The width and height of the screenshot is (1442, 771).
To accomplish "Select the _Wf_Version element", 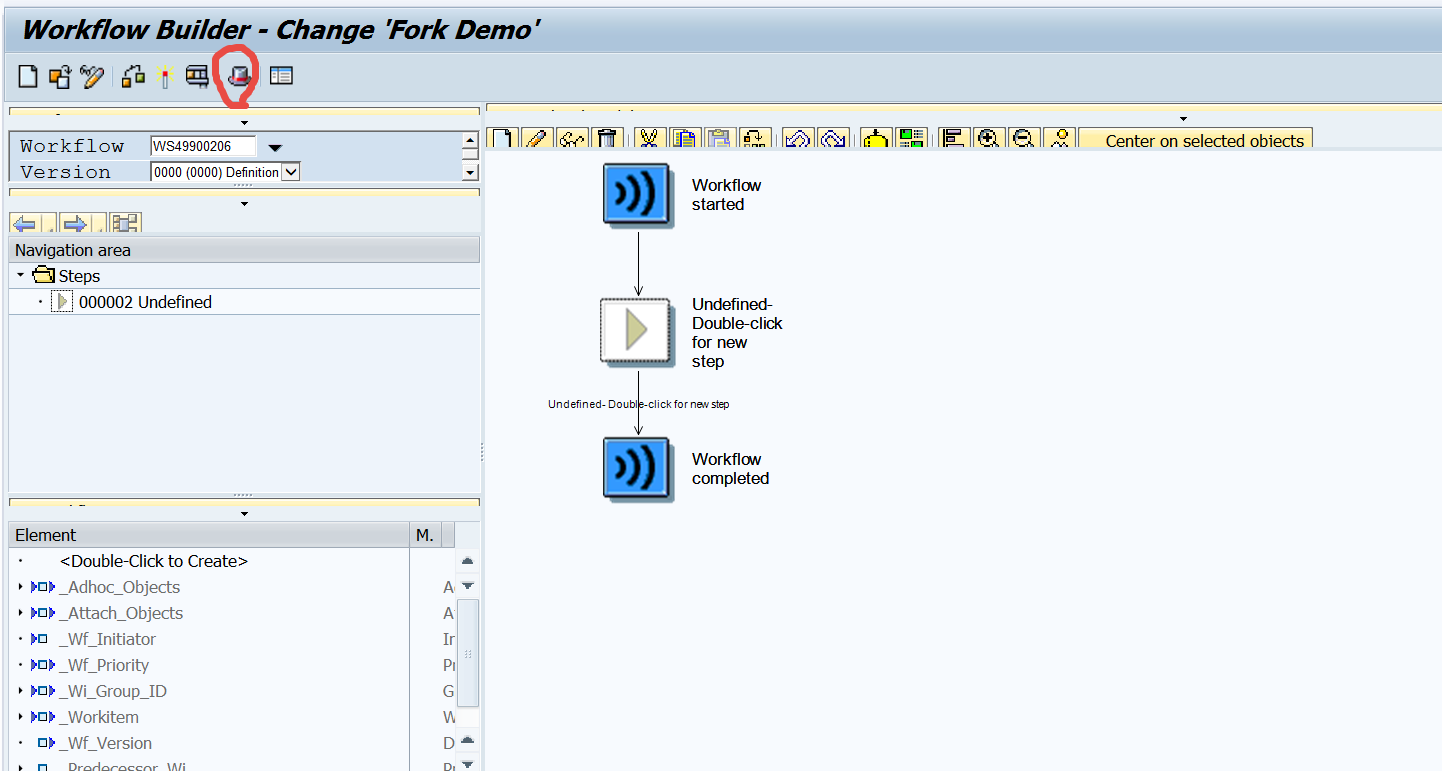I will pyautogui.click(x=105, y=743).
